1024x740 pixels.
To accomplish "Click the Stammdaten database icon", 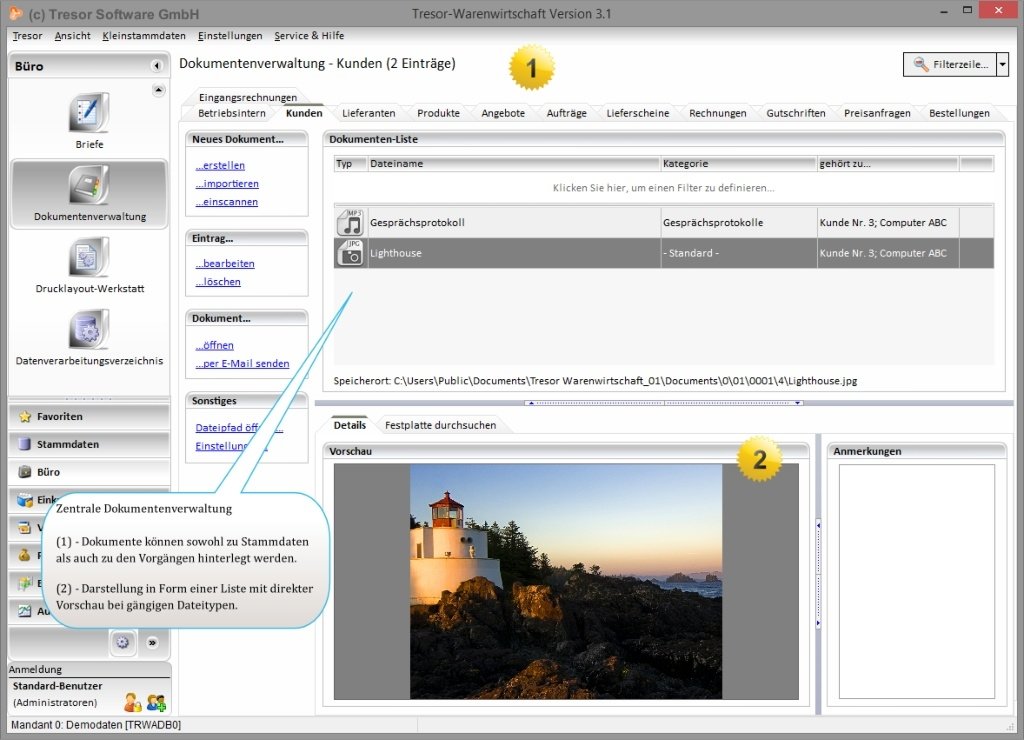I will (x=25, y=444).
